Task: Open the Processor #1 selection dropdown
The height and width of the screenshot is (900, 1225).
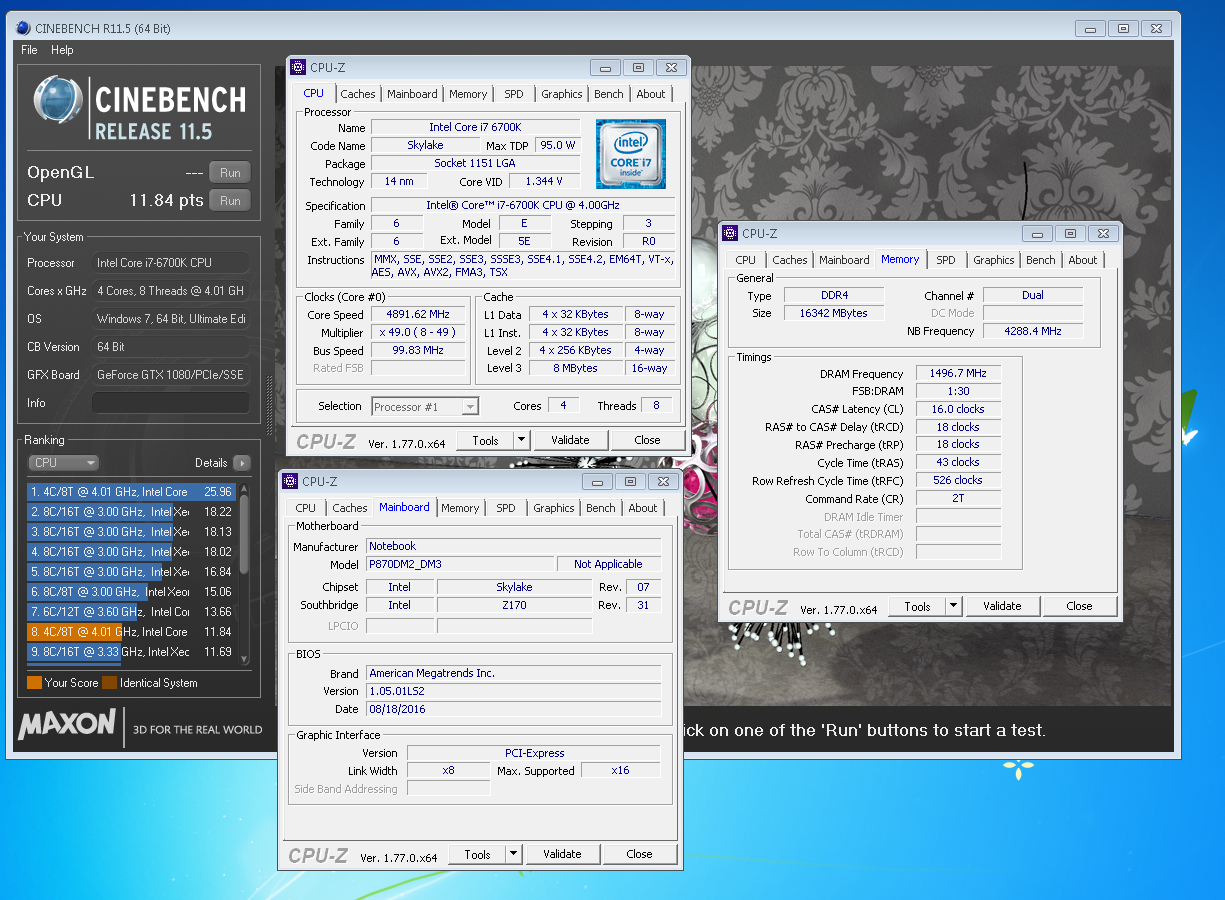Action: 425,406
